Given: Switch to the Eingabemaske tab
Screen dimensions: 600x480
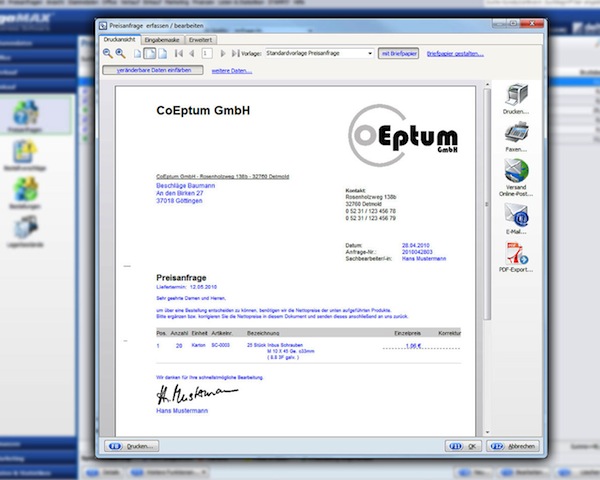Looking at the screenshot, I should 162,40.
